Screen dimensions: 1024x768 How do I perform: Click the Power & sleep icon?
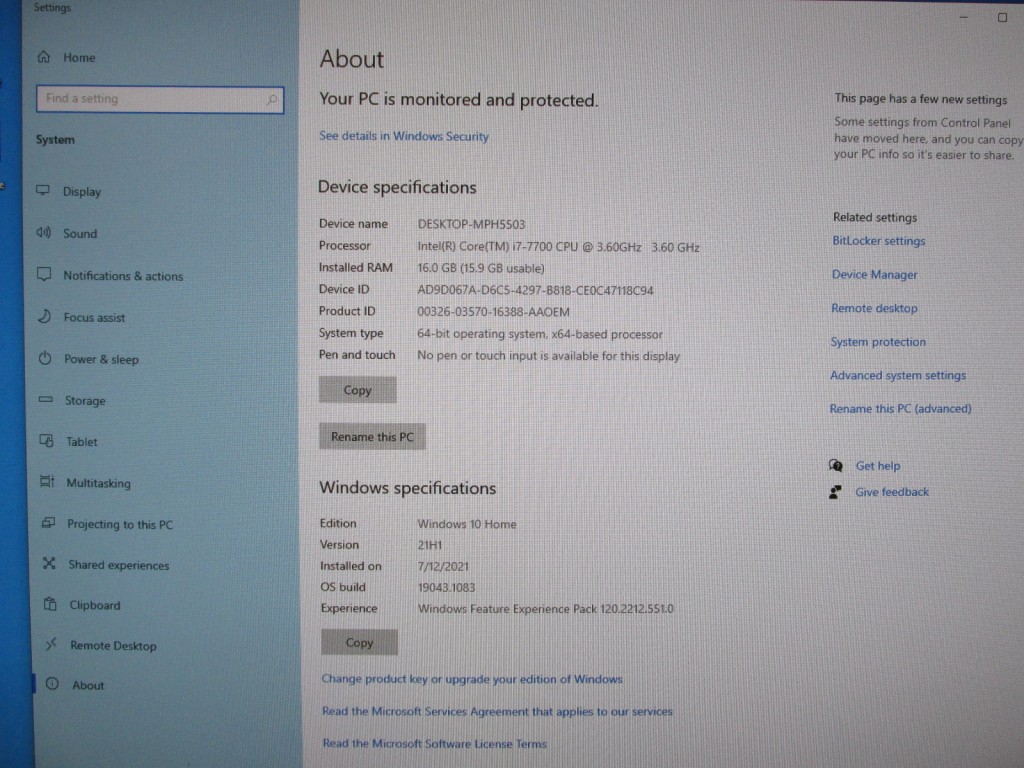(x=45, y=358)
